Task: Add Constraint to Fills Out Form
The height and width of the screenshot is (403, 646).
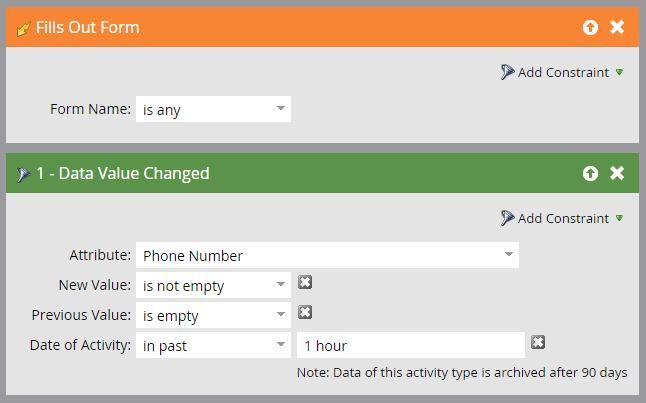Action: [x=562, y=72]
